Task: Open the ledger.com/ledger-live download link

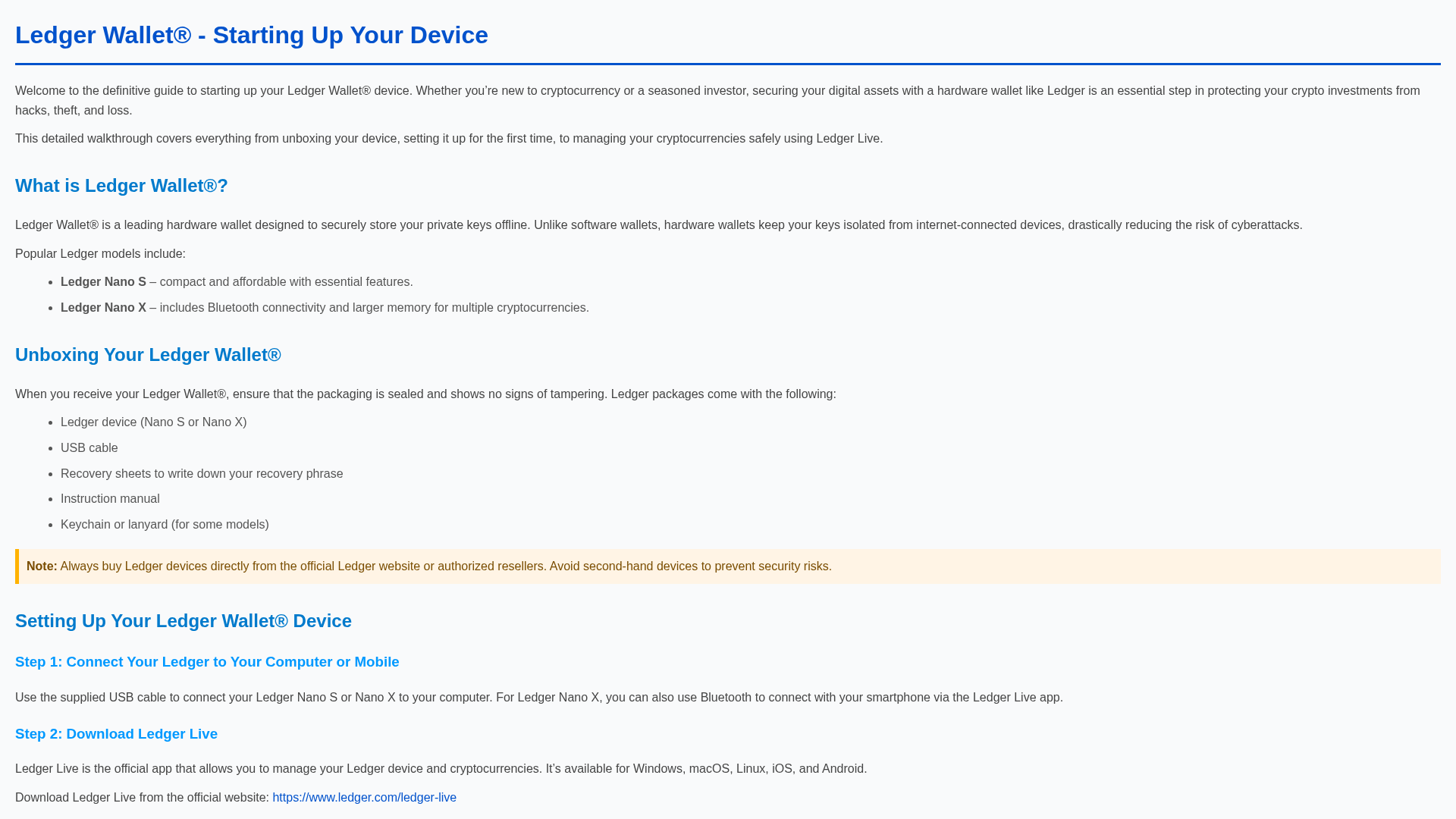Action: click(364, 797)
